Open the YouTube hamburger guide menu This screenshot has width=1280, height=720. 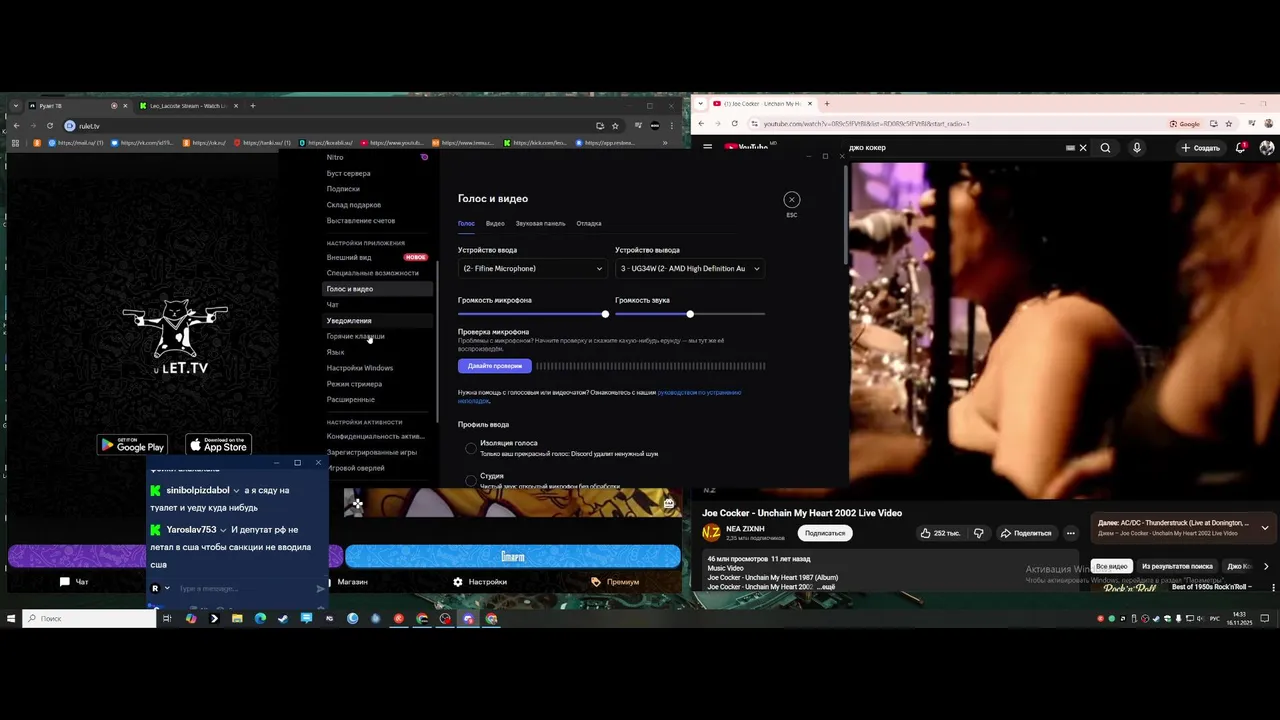pos(707,147)
